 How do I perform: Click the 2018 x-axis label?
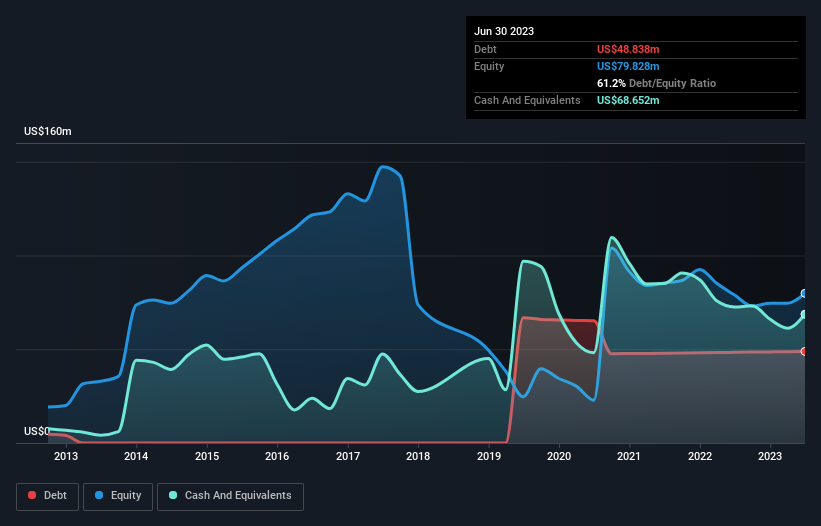pos(418,456)
